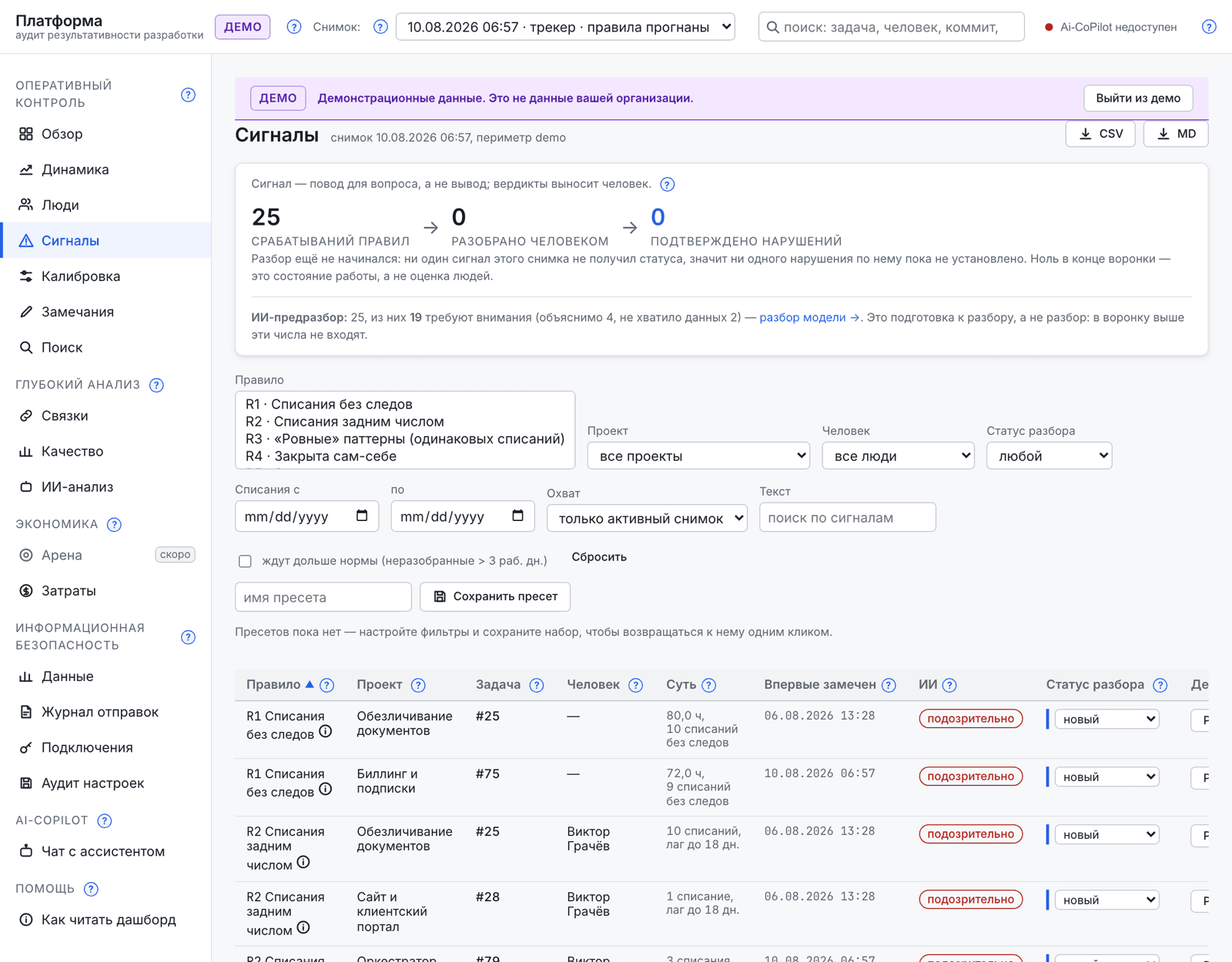Click the help icon for Оперативный контроль
The height and width of the screenshot is (962, 1232).
pyautogui.click(x=188, y=95)
